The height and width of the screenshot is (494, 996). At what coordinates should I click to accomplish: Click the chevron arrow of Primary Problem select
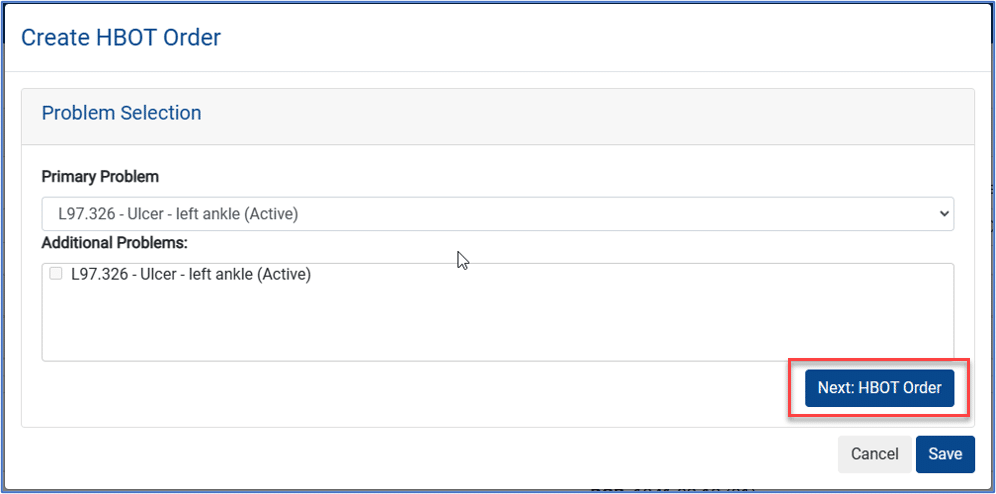click(943, 214)
